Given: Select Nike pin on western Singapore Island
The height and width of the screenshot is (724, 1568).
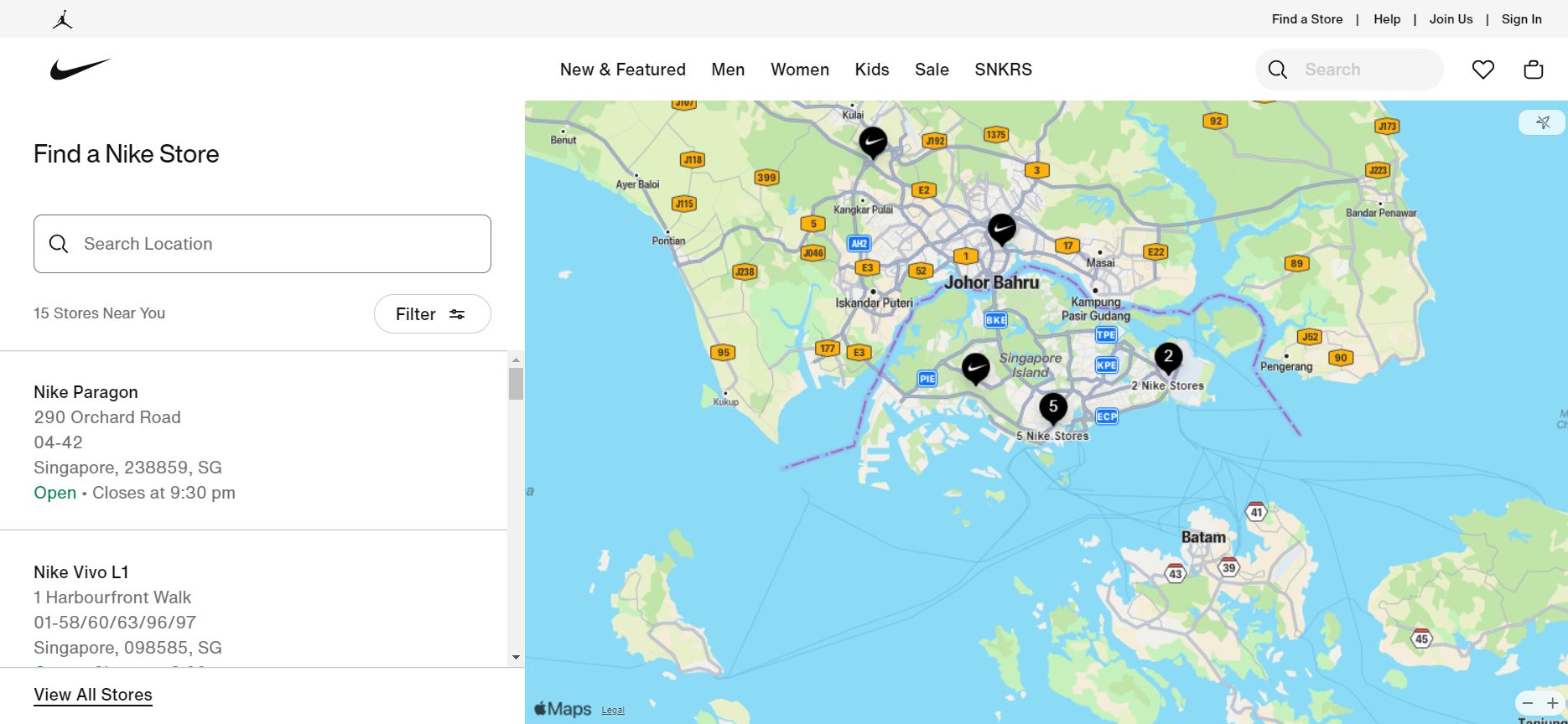Looking at the screenshot, I should click(975, 368).
